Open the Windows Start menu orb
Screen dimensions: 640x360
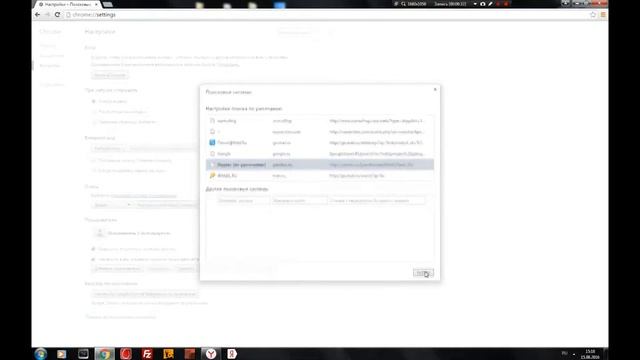tap(40, 353)
